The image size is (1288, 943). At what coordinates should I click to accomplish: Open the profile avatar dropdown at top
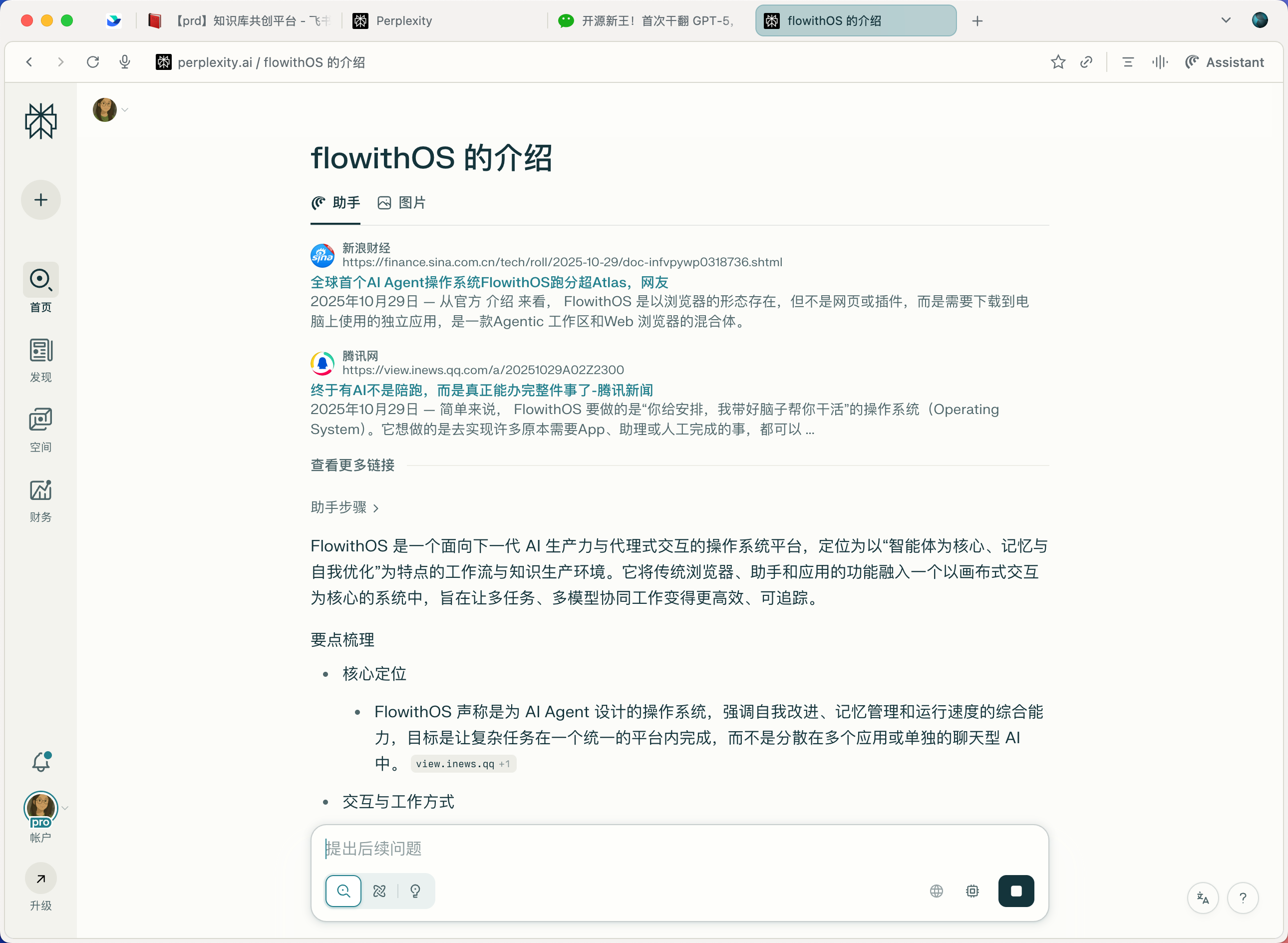110,109
